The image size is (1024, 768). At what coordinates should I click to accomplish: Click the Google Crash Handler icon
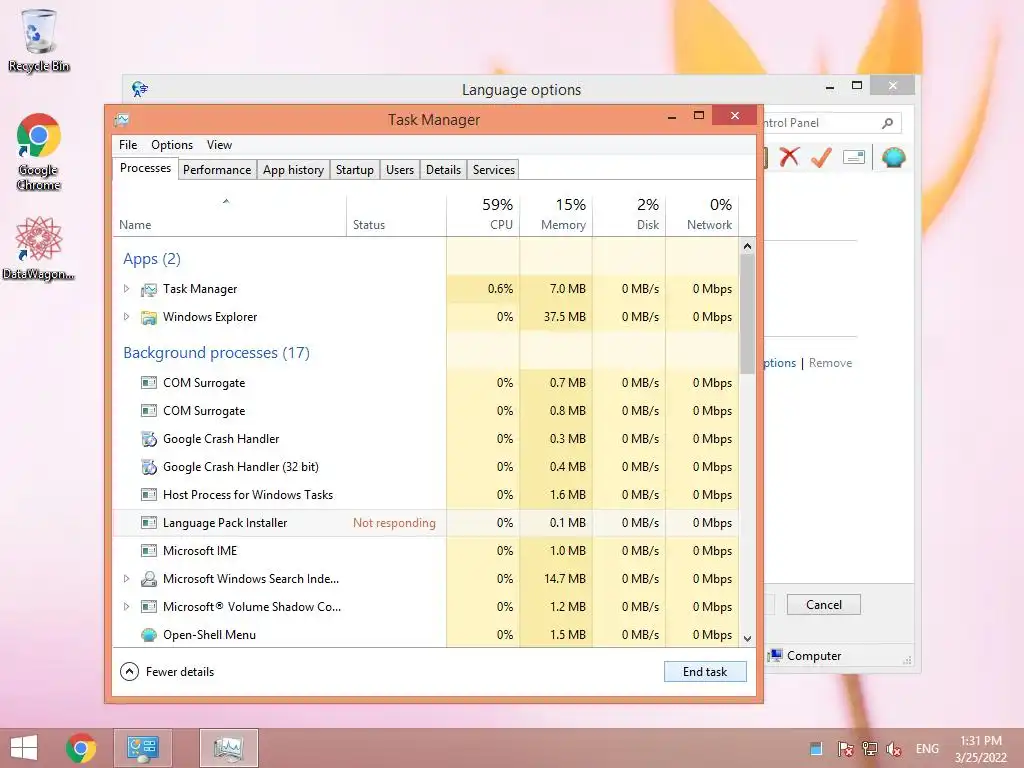pyautogui.click(x=149, y=439)
